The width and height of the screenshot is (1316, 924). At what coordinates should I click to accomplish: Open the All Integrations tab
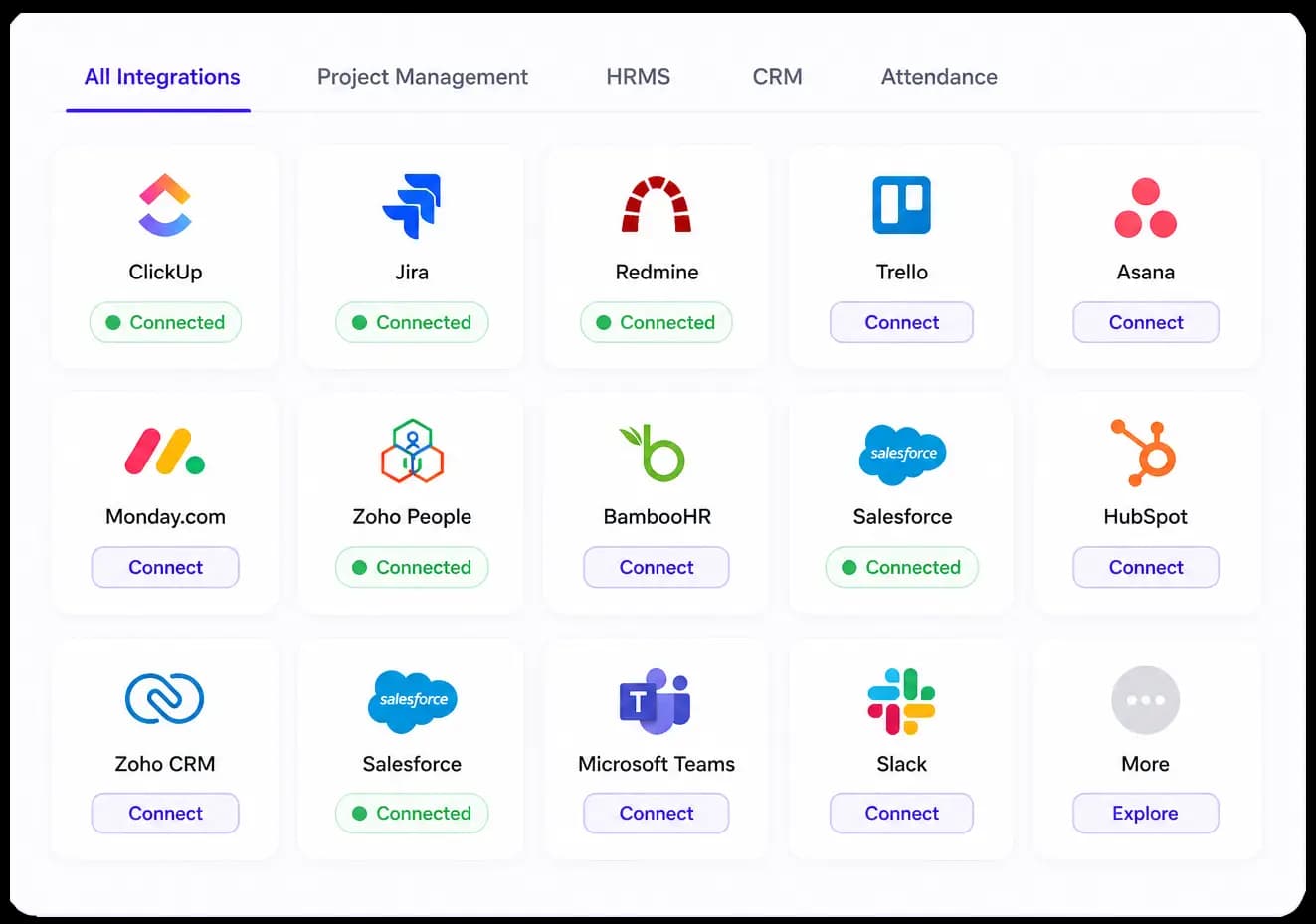click(x=162, y=77)
